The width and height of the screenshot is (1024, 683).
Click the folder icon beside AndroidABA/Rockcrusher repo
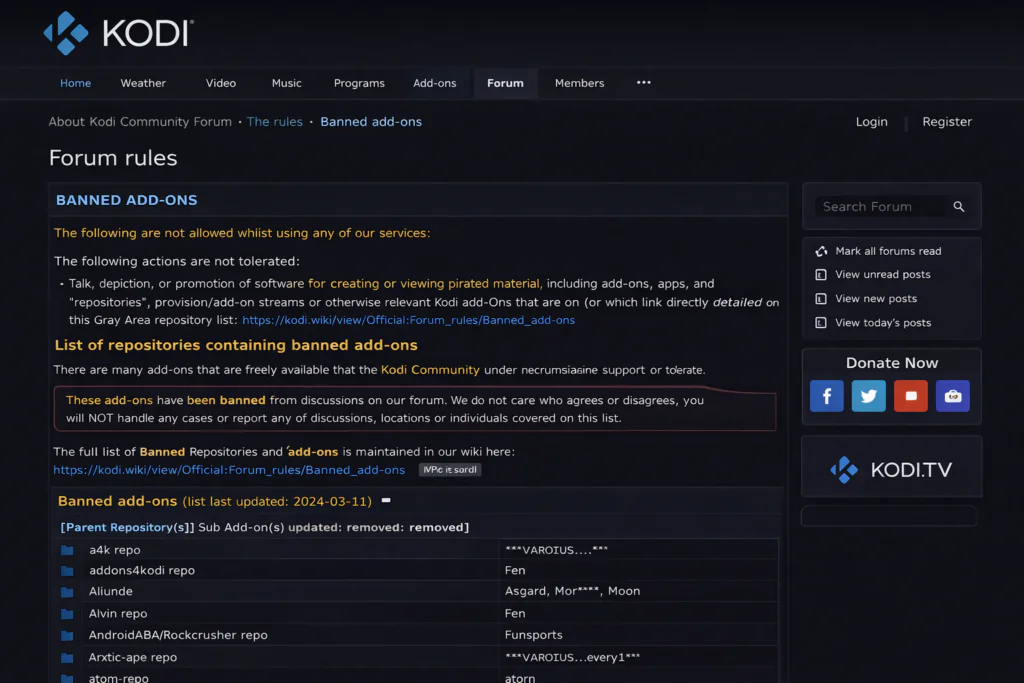[x=67, y=635]
